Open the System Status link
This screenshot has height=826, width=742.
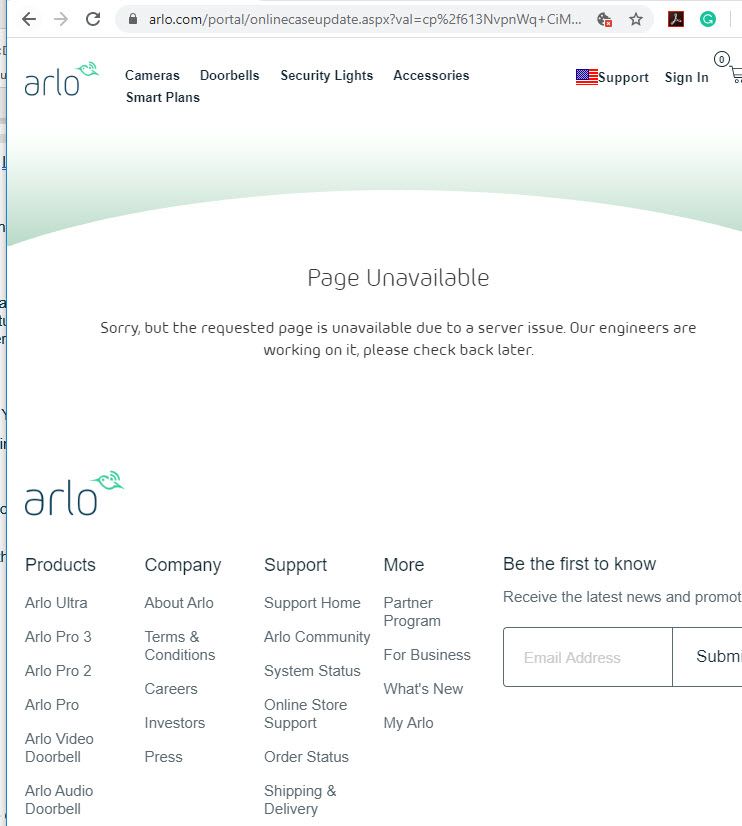(312, 671)
